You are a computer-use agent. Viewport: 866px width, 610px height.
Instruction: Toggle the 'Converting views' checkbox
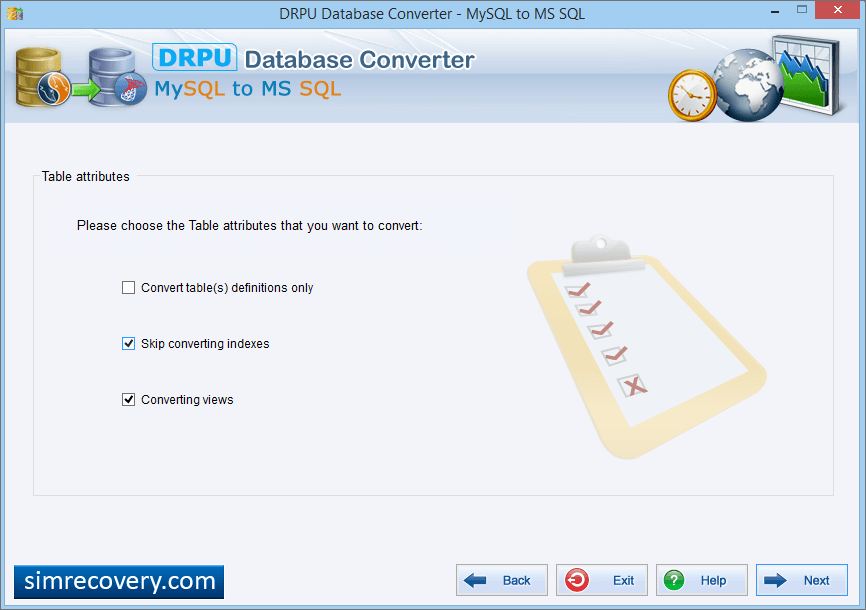pyautogui.click(x=128, y=399)
